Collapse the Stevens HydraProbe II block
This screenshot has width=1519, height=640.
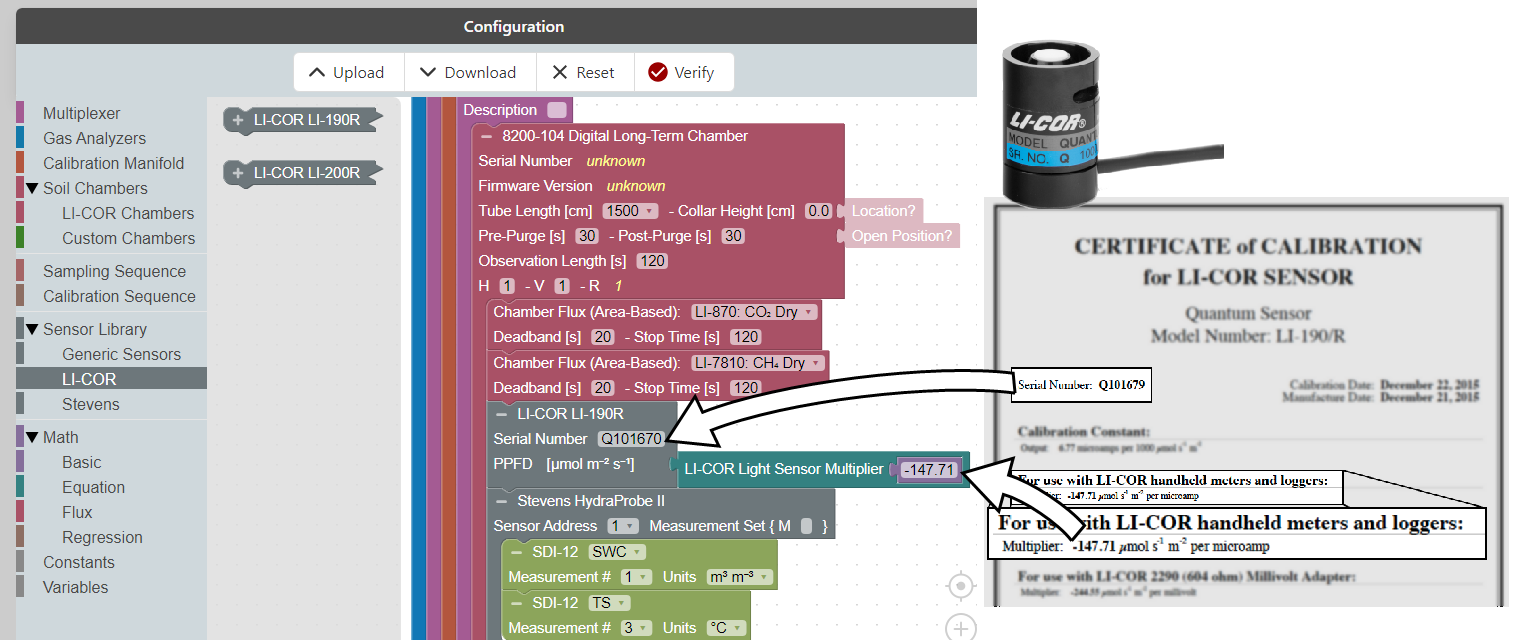coord(501,500)
